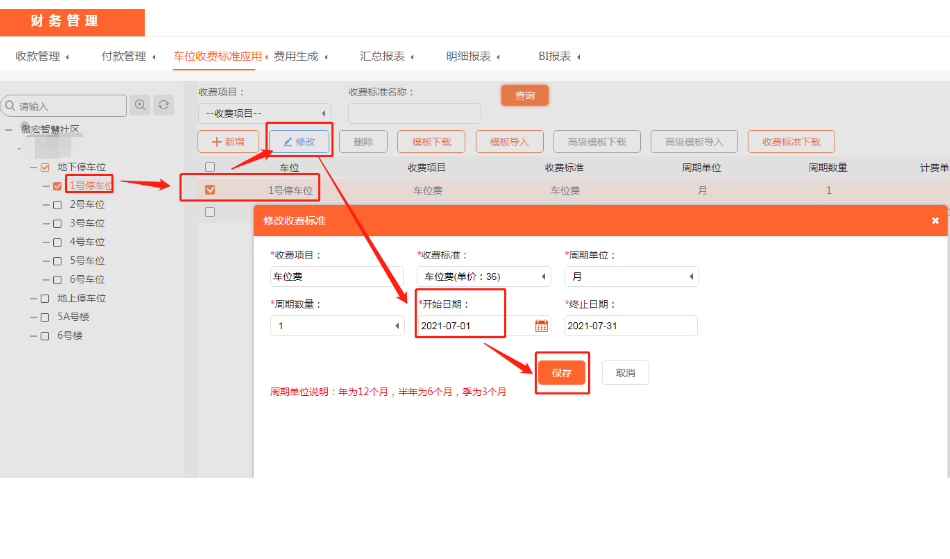The image size is (950, 559).
Task: Uncheck the 1号停车位 row in the table
Action: pyautogui.click(x=209, y=189)
